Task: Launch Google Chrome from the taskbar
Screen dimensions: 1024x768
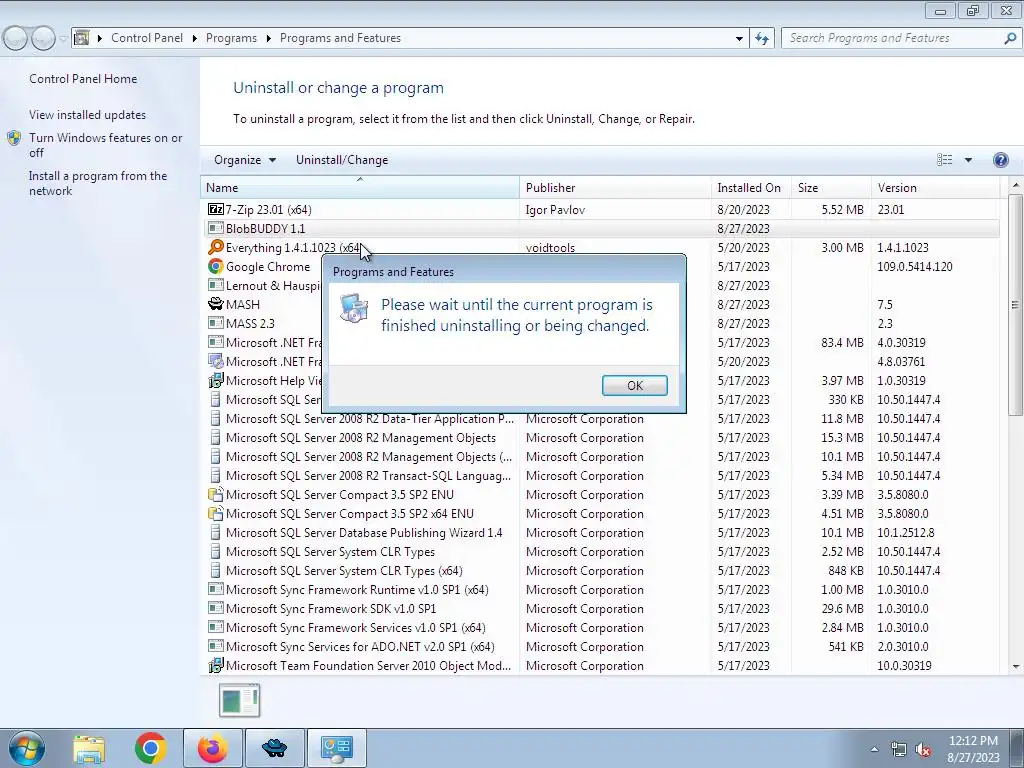Action: click(150, 748)
